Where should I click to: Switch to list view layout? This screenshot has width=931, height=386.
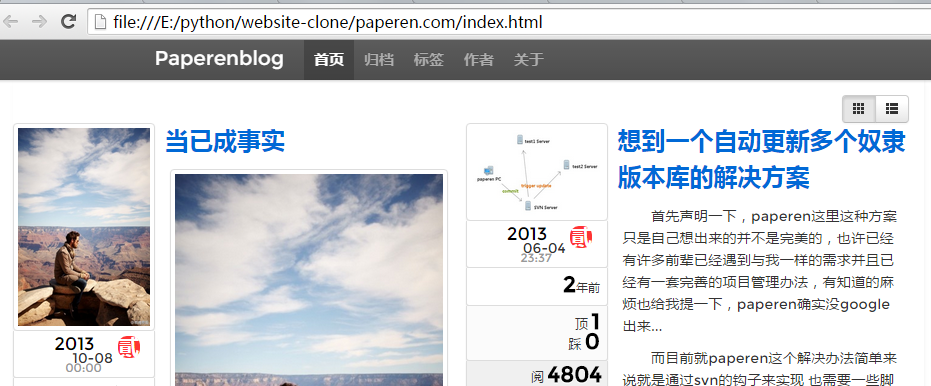(892, 109)
